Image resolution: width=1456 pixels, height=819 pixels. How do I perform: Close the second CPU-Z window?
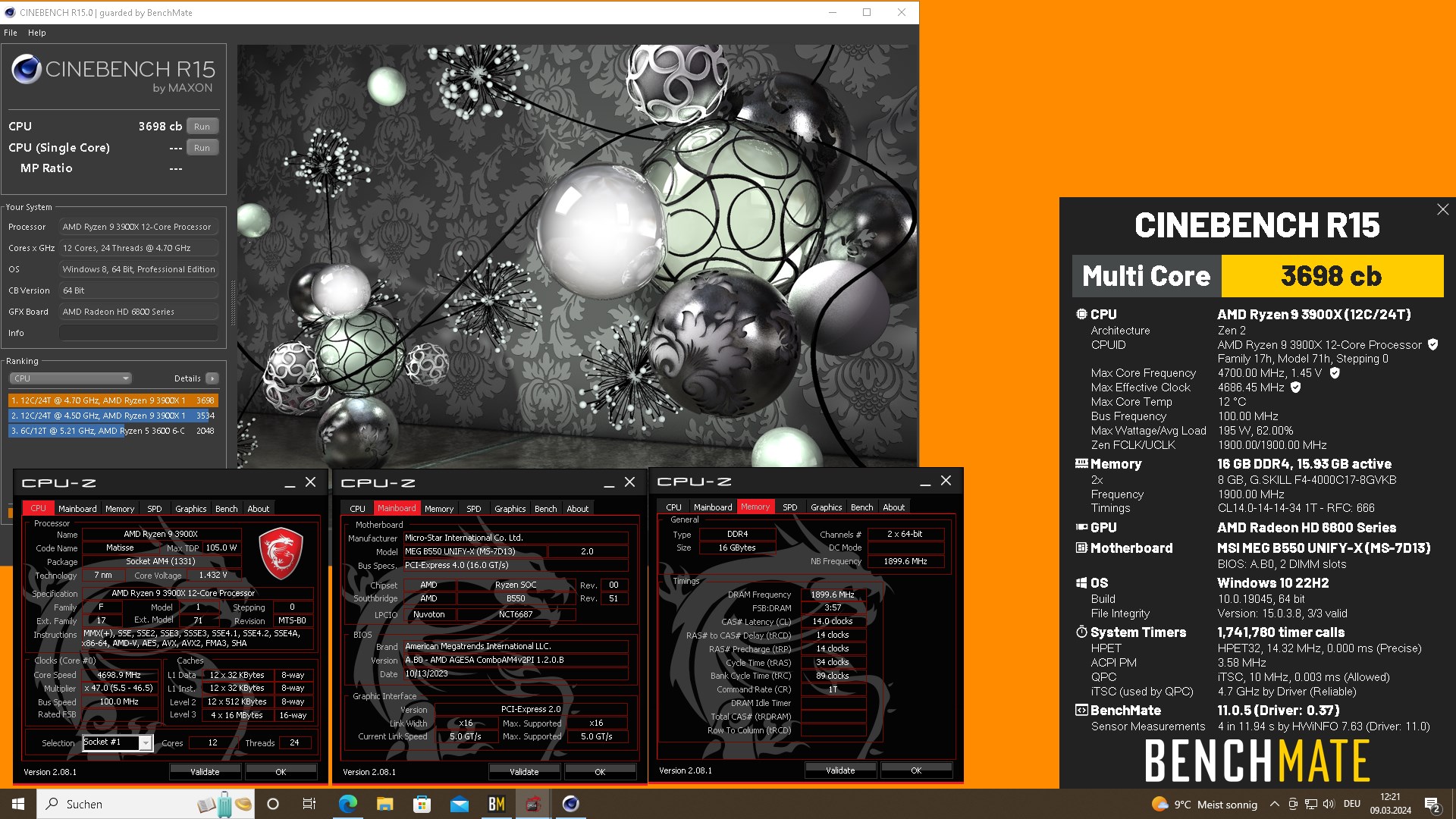(x=630, y=482)
